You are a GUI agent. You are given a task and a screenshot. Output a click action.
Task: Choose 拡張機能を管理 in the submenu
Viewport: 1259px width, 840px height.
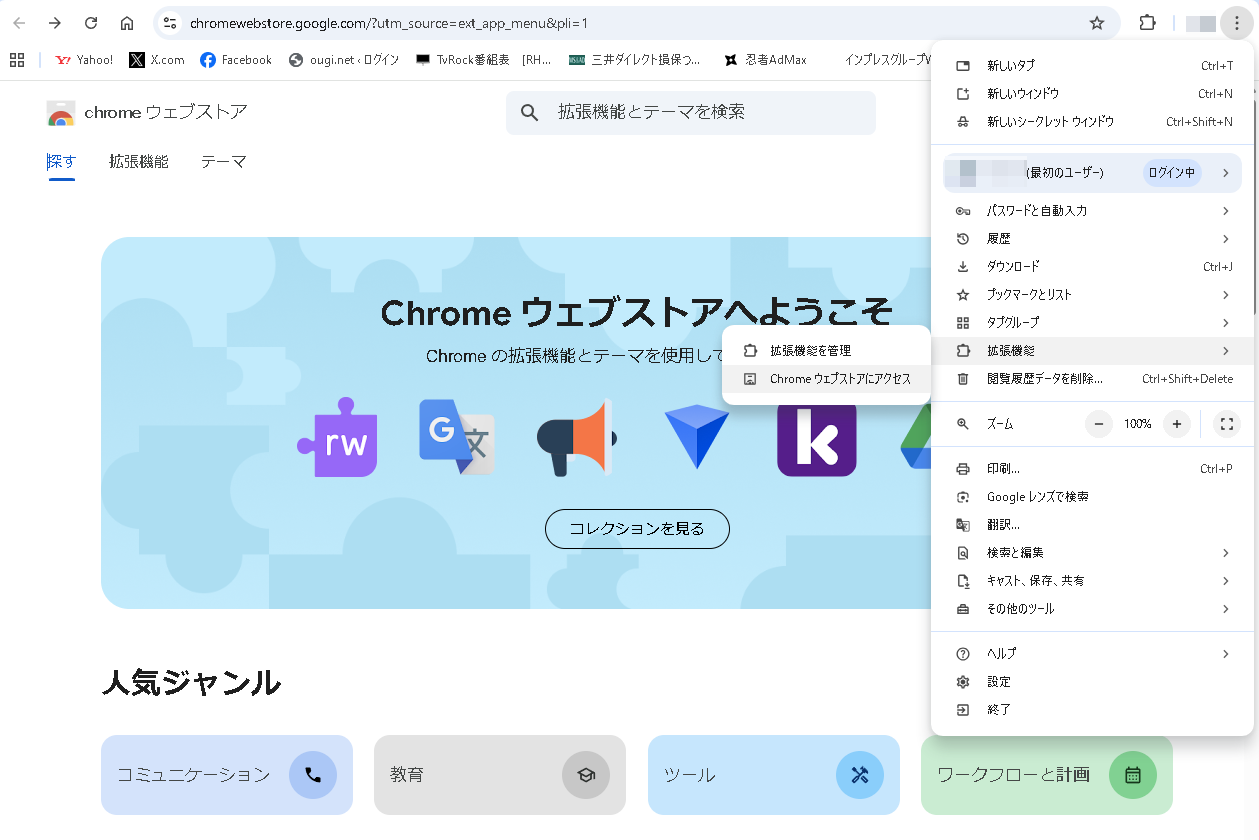(x=810, y=350)
